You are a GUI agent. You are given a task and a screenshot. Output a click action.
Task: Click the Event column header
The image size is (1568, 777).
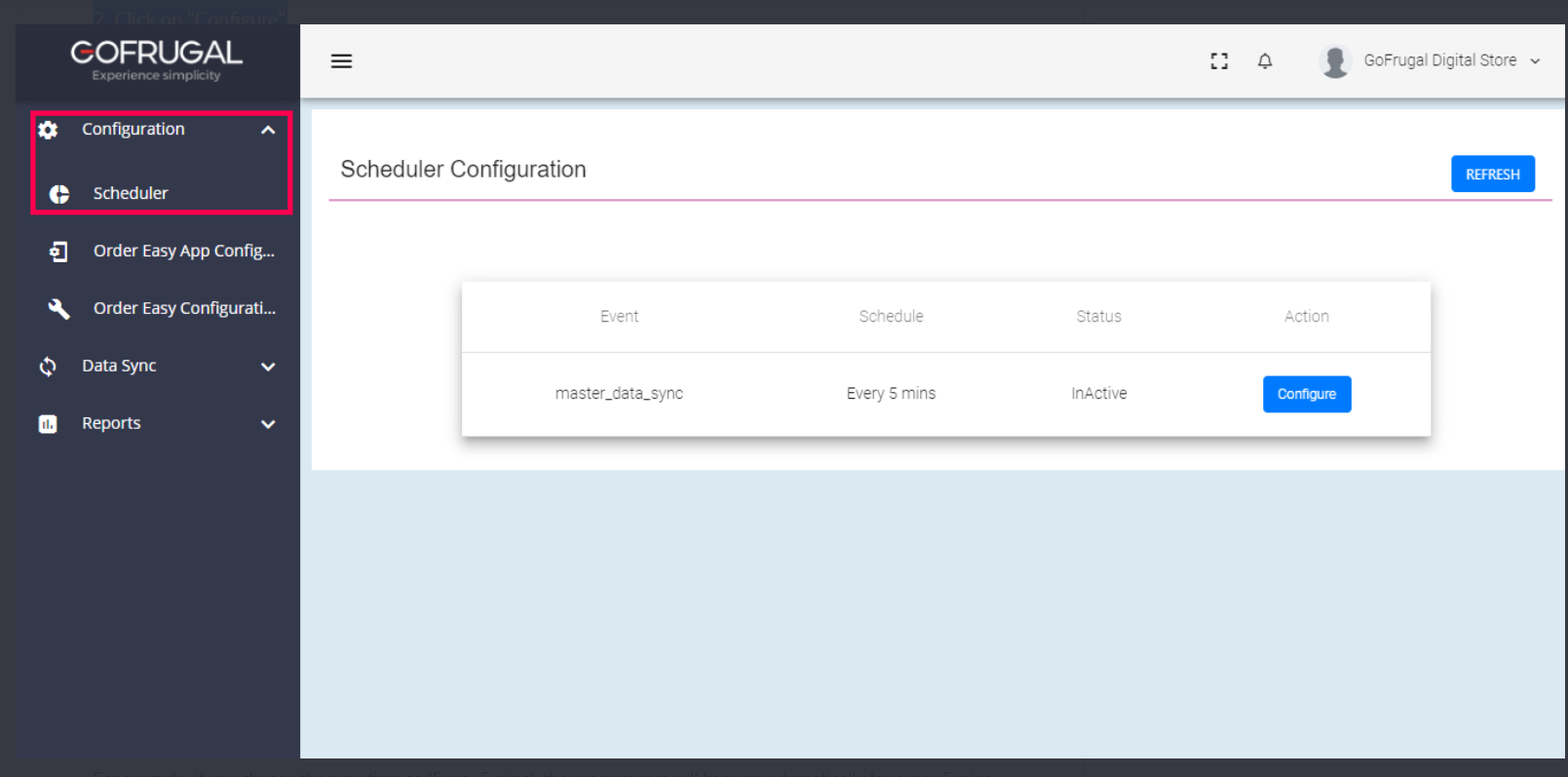pos(619,316)
